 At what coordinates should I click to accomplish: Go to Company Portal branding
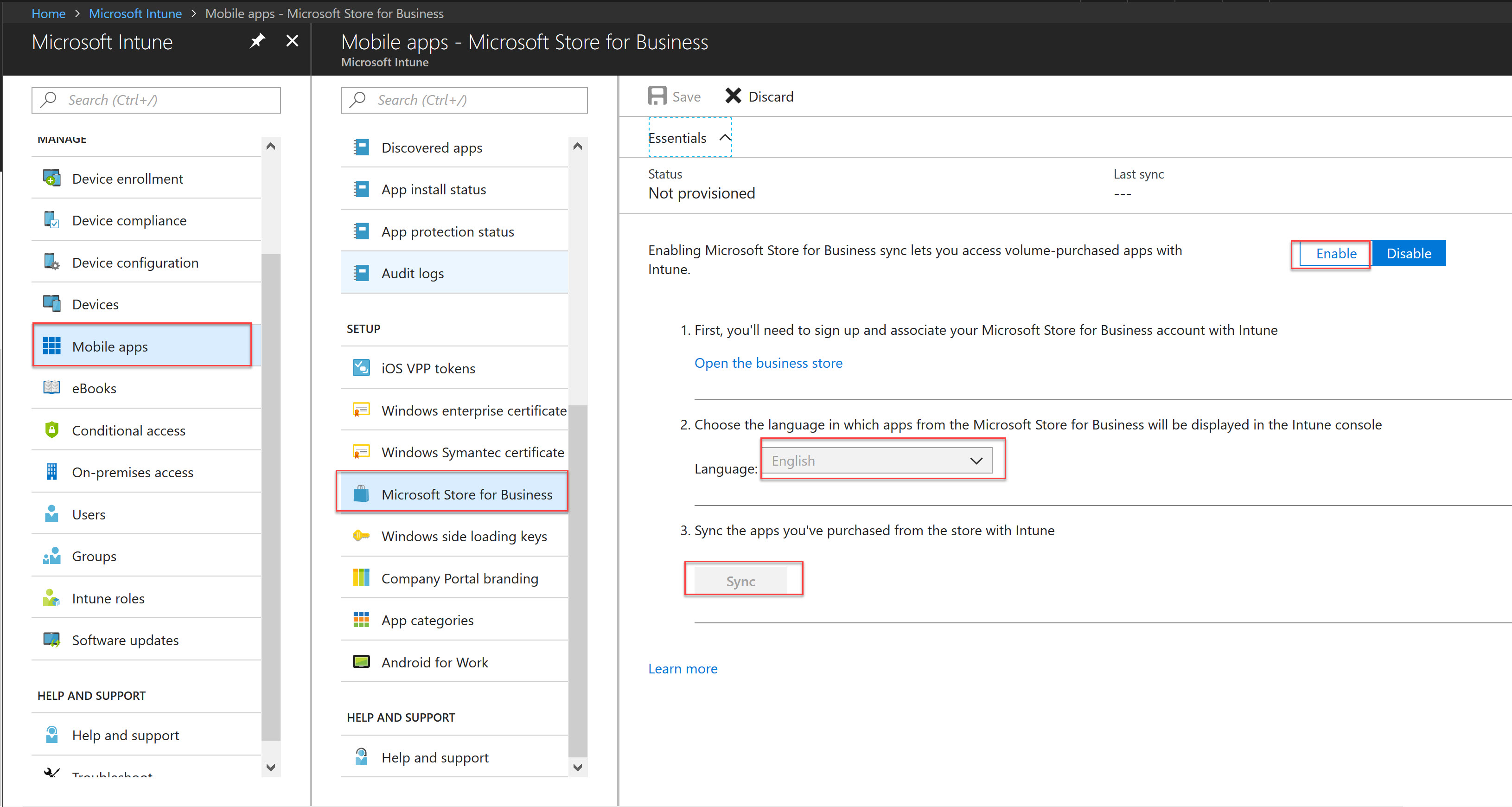point(454,578)
